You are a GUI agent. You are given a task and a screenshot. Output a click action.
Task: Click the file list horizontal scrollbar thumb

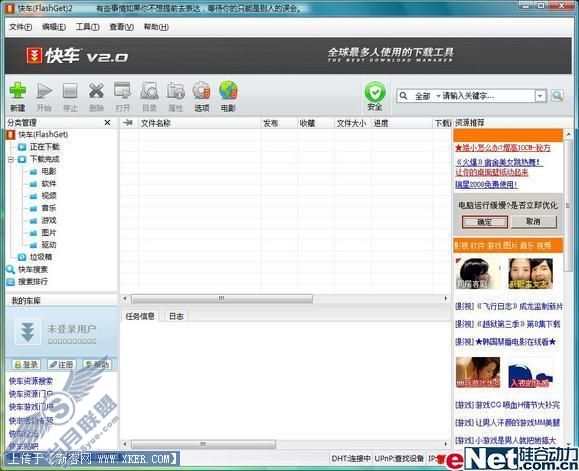tap(222, 298)
